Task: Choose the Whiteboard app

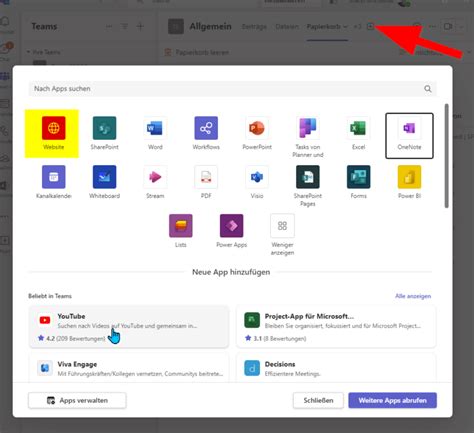Action: (x=104, y=182)
